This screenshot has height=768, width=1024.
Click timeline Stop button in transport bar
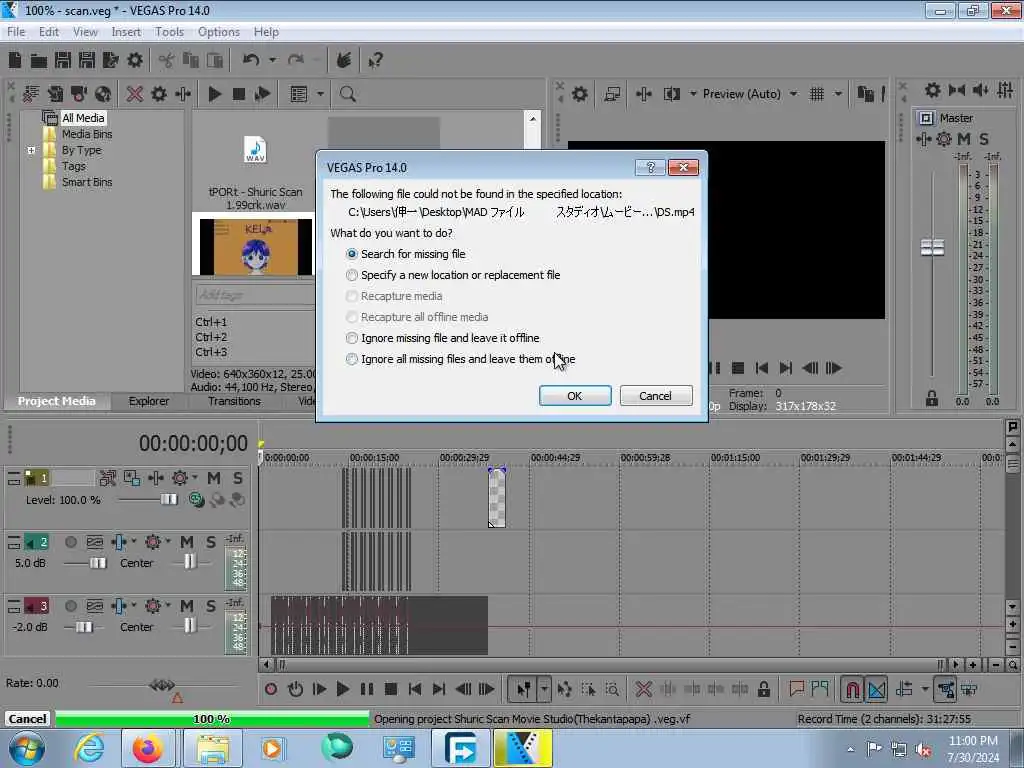click(391, 689)
